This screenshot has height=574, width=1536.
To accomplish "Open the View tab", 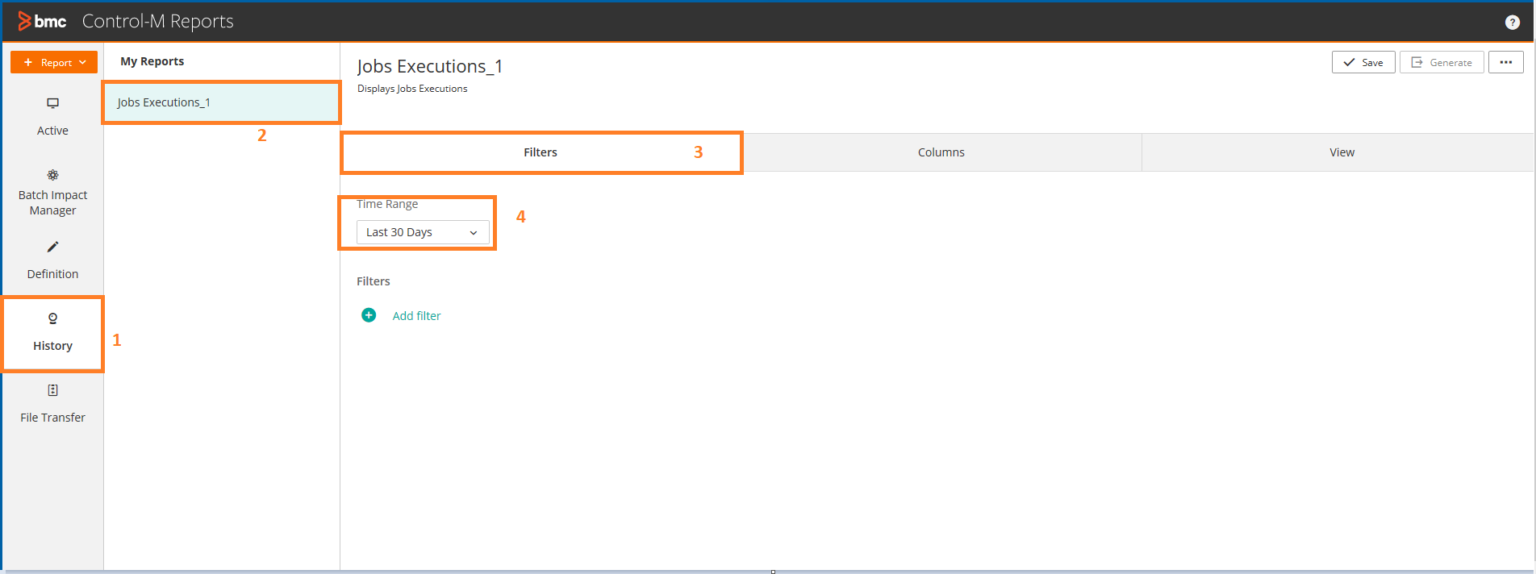I will [1342, 153].
